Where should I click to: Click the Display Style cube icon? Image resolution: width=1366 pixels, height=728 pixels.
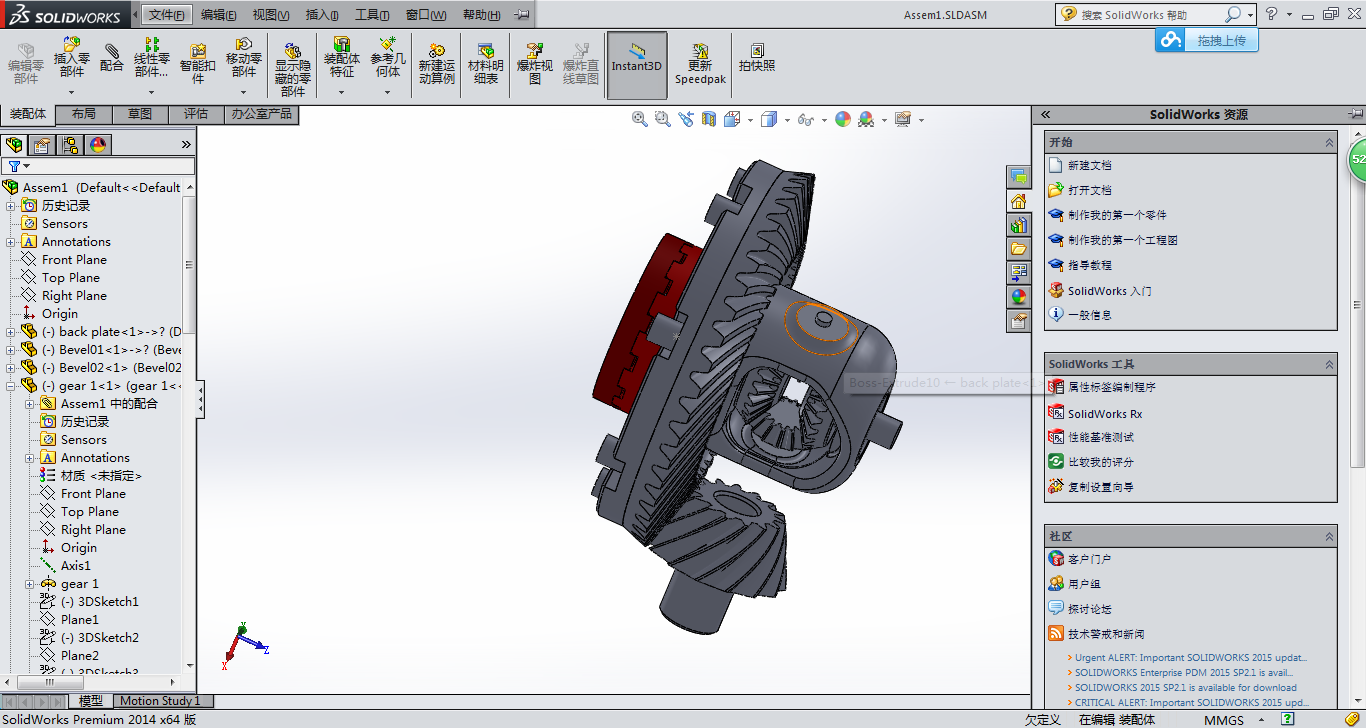click(x=768, y=119)
